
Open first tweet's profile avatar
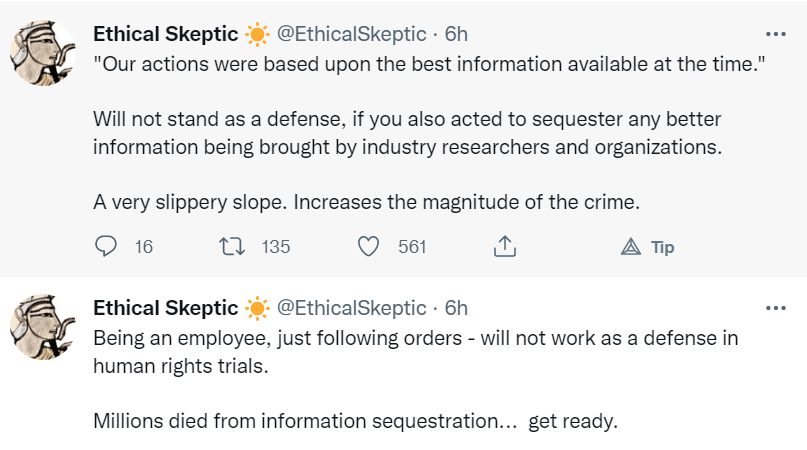tap(44, 52)
